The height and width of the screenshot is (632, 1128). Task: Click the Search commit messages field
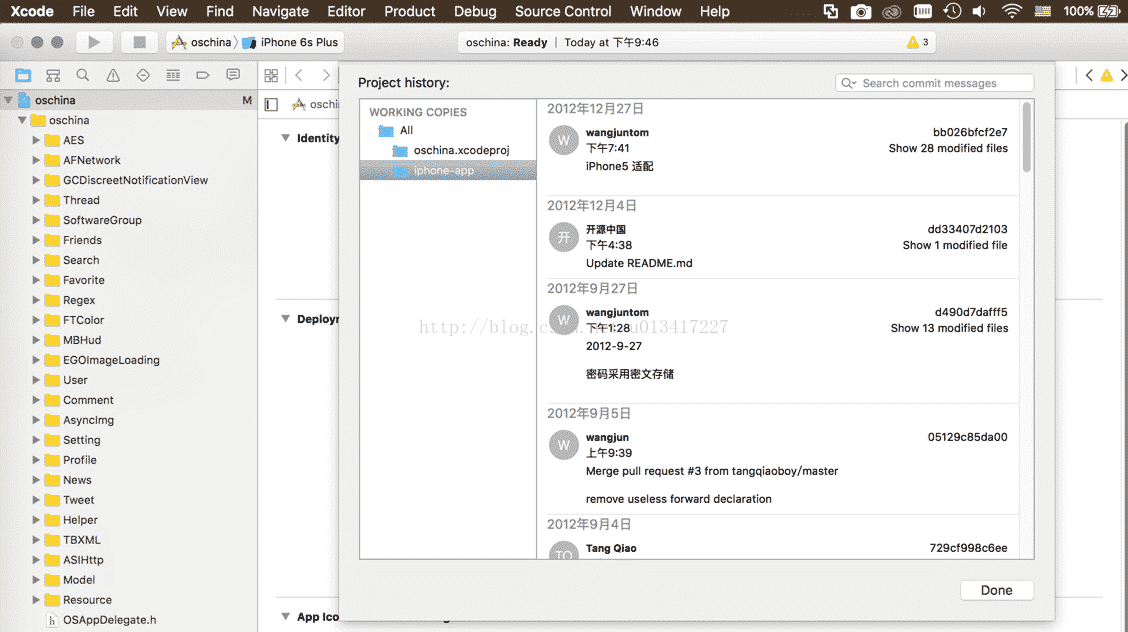tap(934, 83)
